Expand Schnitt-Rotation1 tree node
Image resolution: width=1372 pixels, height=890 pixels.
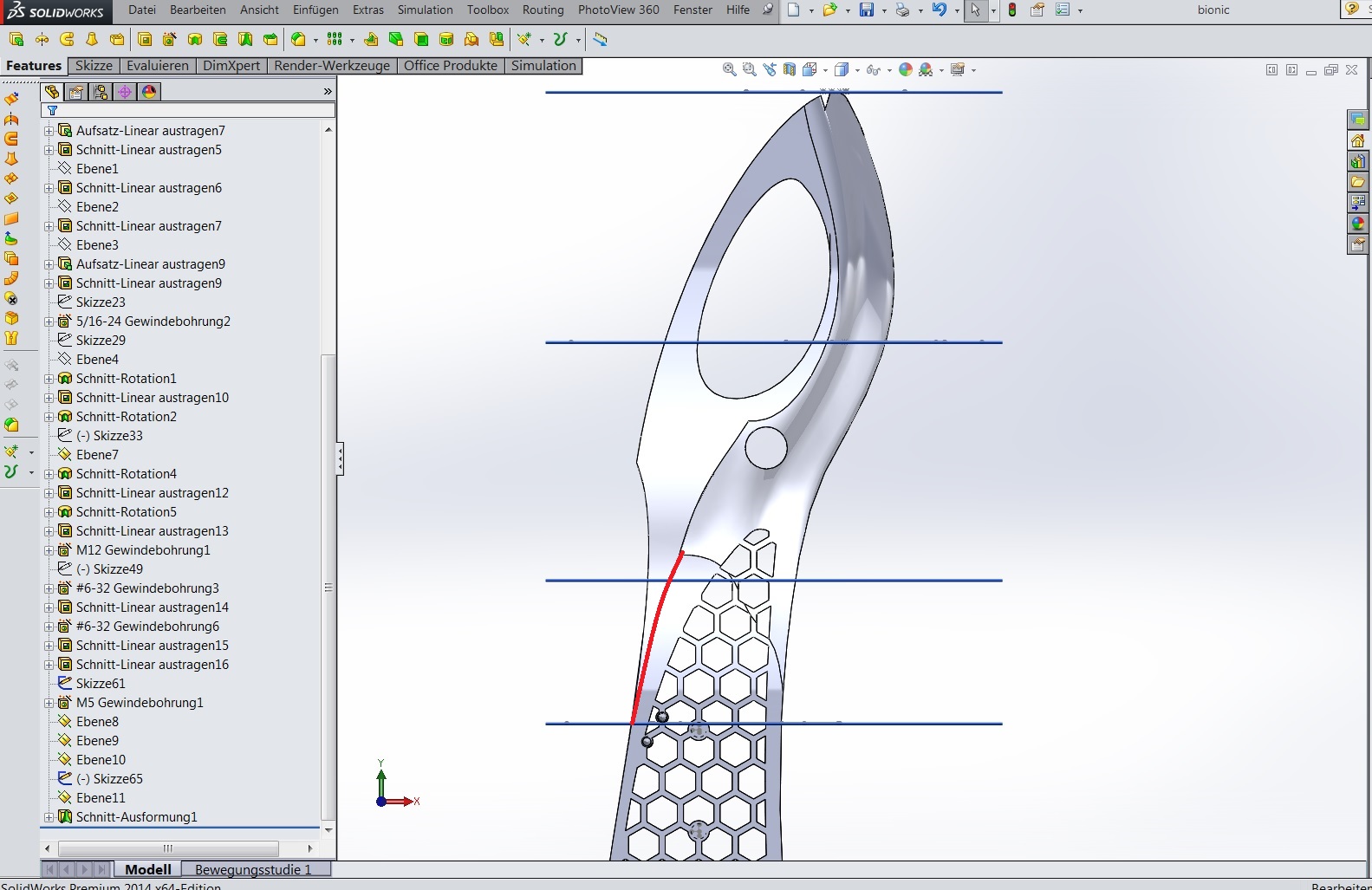(x=49, y=379)
